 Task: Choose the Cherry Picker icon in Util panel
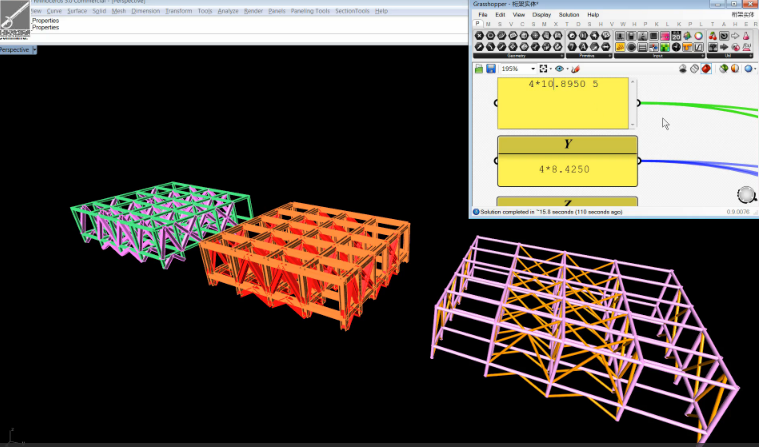coord(713,36)
